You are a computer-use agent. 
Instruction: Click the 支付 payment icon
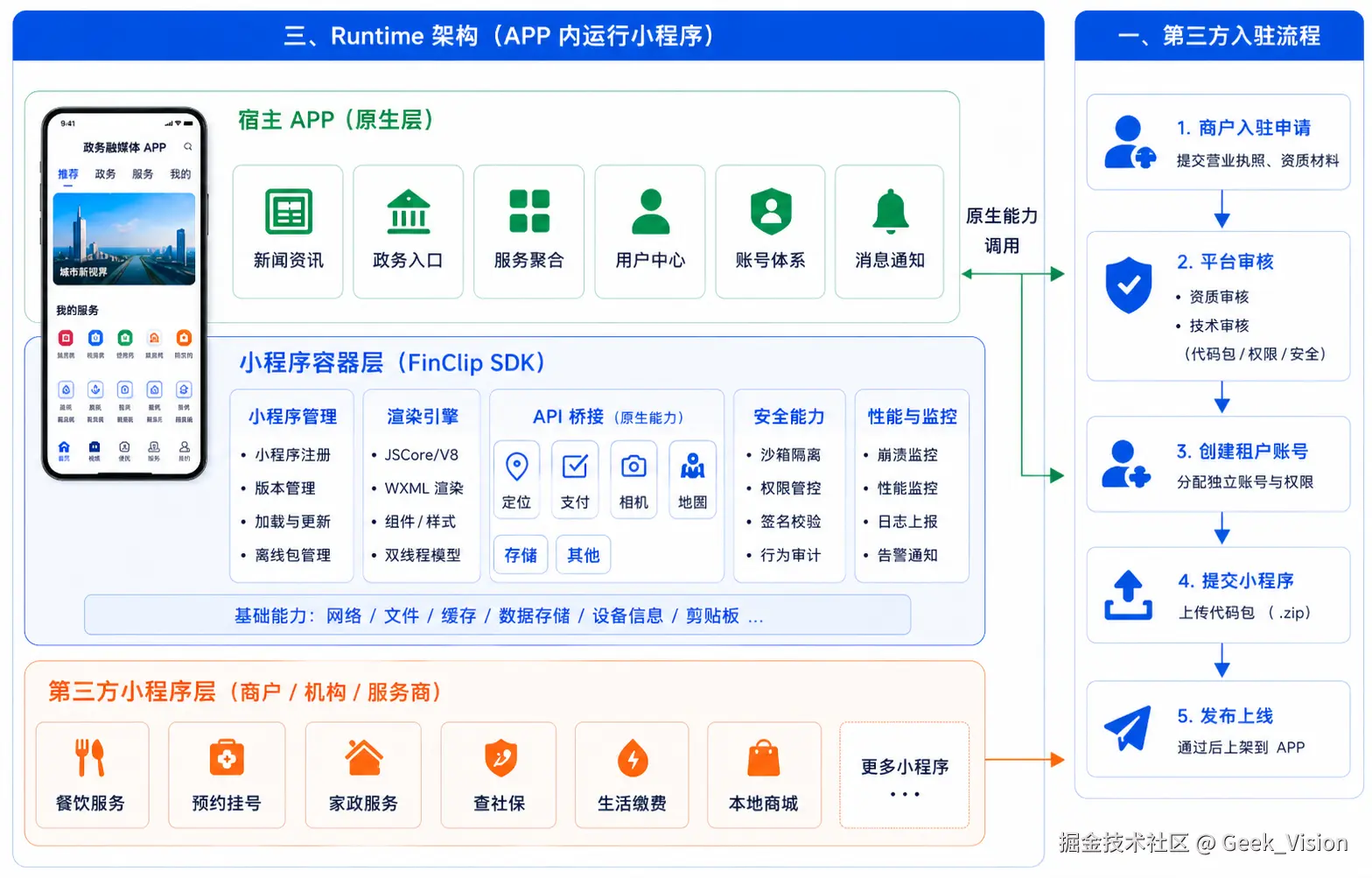pos(575,466)
